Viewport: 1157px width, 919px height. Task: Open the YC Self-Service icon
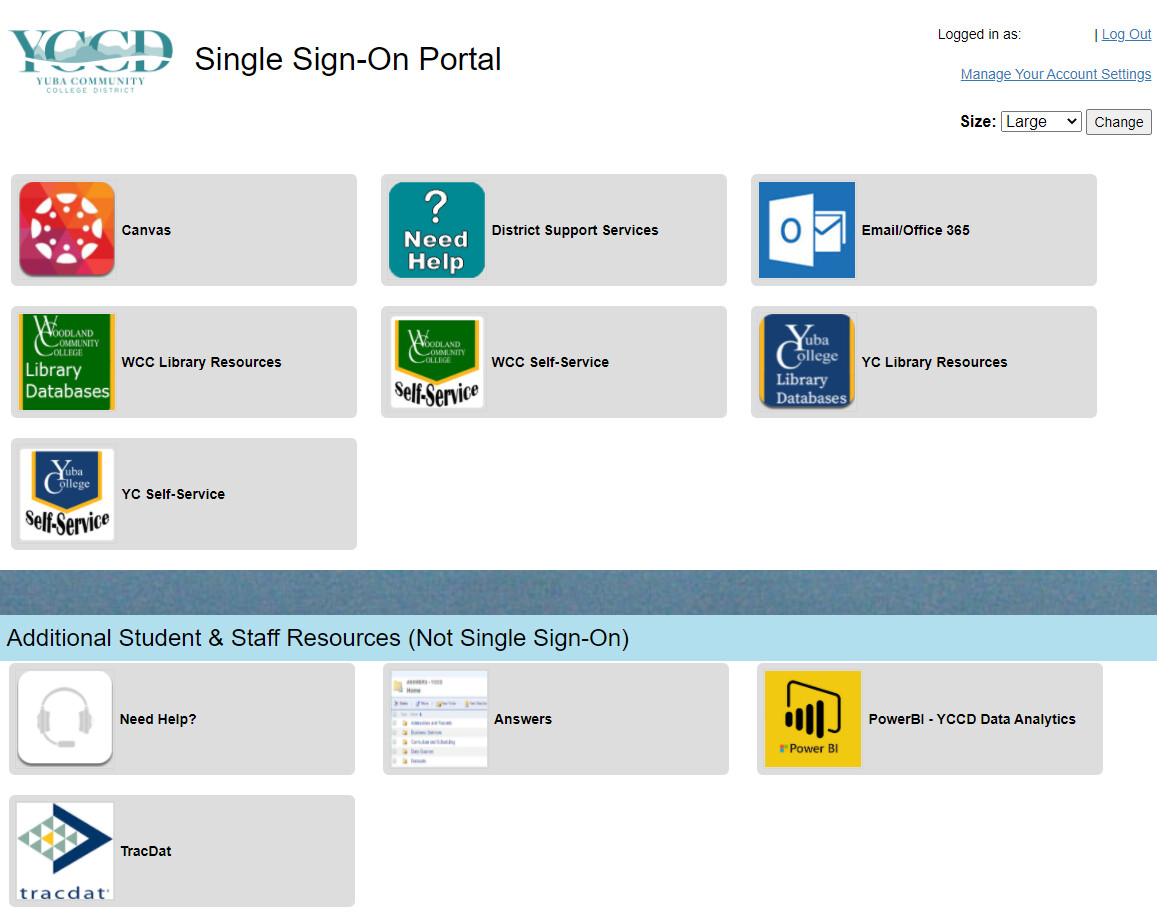click(x=67, y=494)
